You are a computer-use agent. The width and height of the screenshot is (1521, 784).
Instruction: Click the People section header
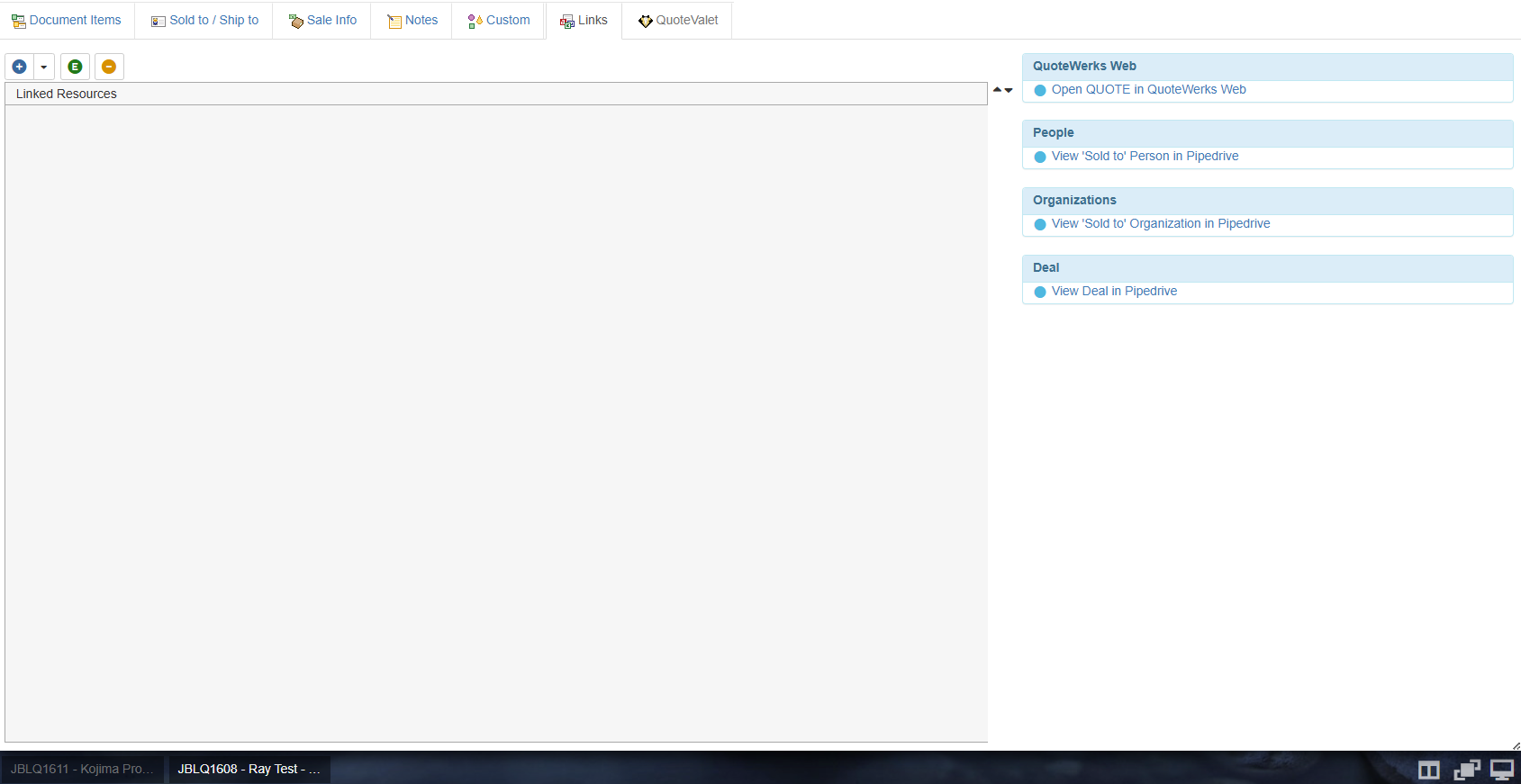pyautogui.click(x=1267, y=133)
